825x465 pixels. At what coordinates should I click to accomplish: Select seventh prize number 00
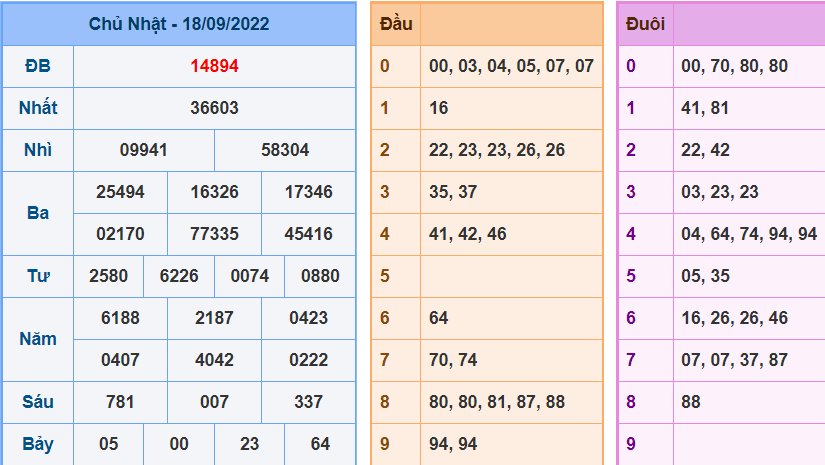pyautogui.click(x=179, y=444)
